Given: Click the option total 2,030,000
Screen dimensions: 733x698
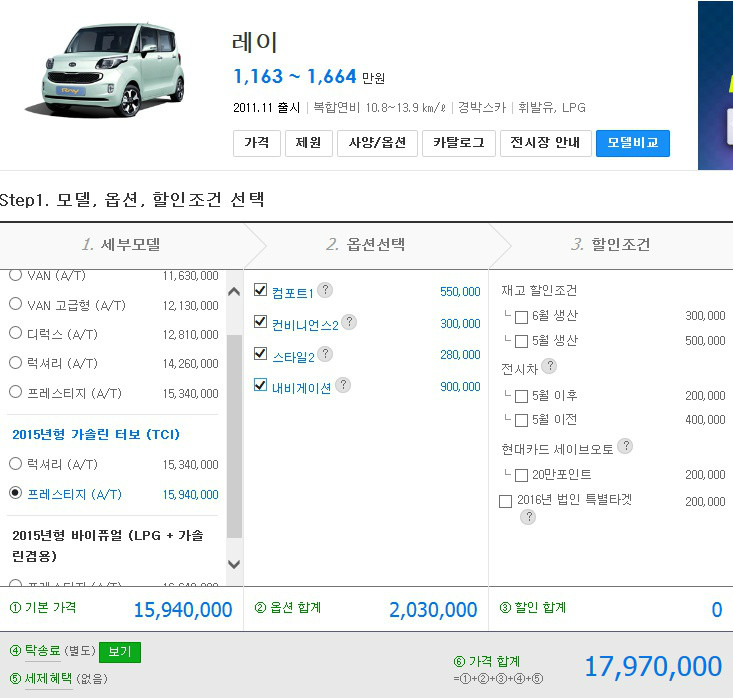Looking at the screenshot, I should coord(433,610).
